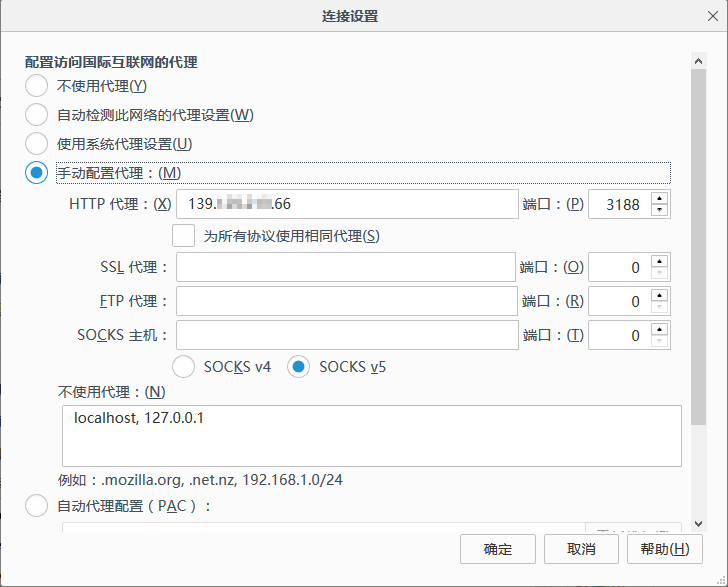728x587 pixels.
Task: Open help with the 帮助 button
Action: pyautogui.click(x=664, y=549)
